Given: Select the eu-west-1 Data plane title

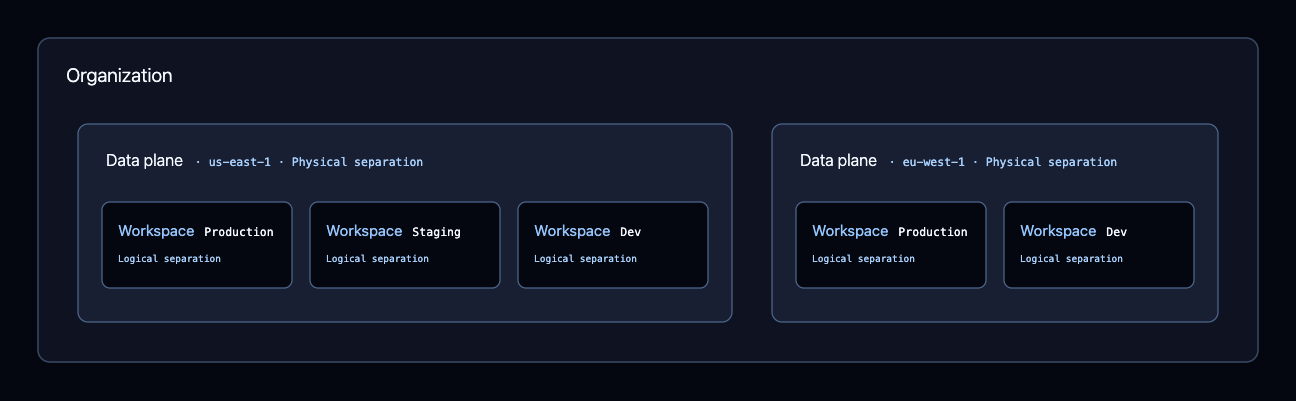Looking at the screenshot, I should pyautogui.click(x=839, y=161).
